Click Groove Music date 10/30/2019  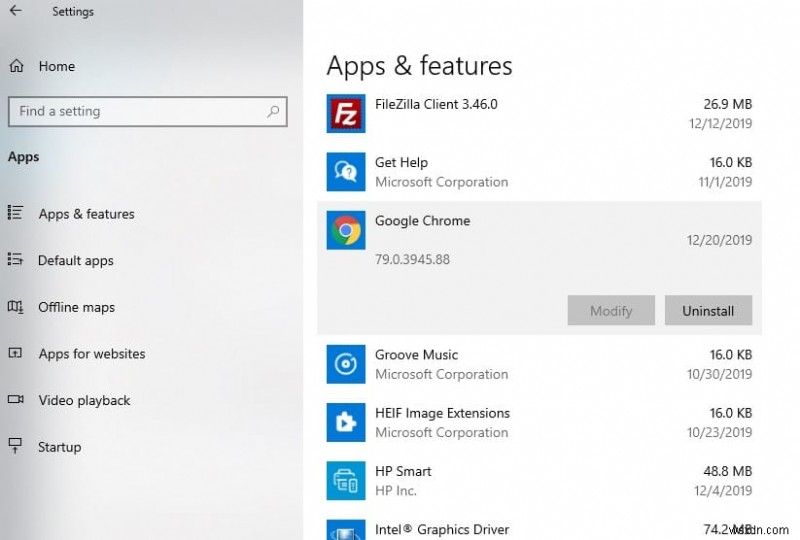point(719,374)
